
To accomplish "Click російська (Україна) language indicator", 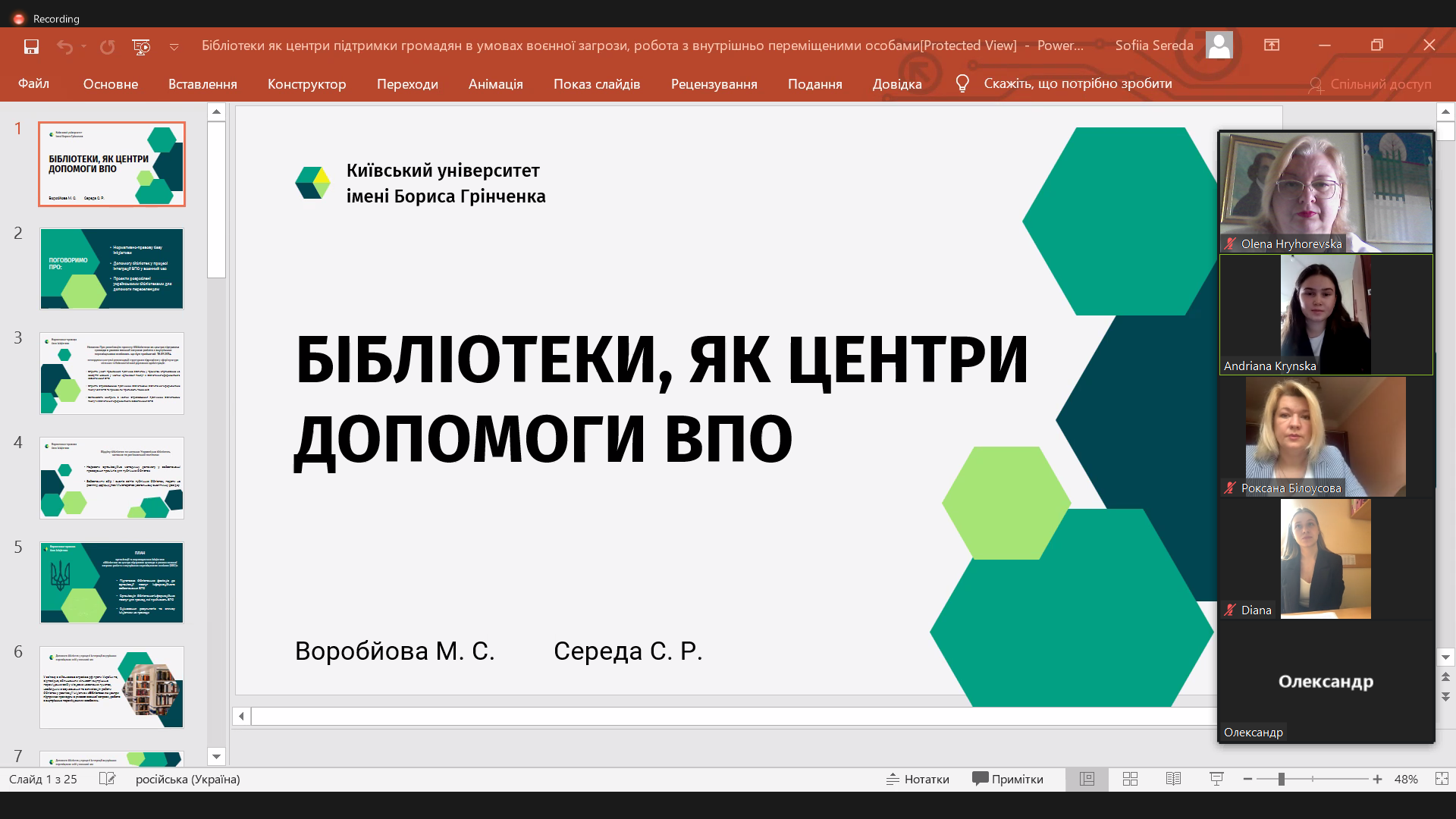I will coord(187,779).
